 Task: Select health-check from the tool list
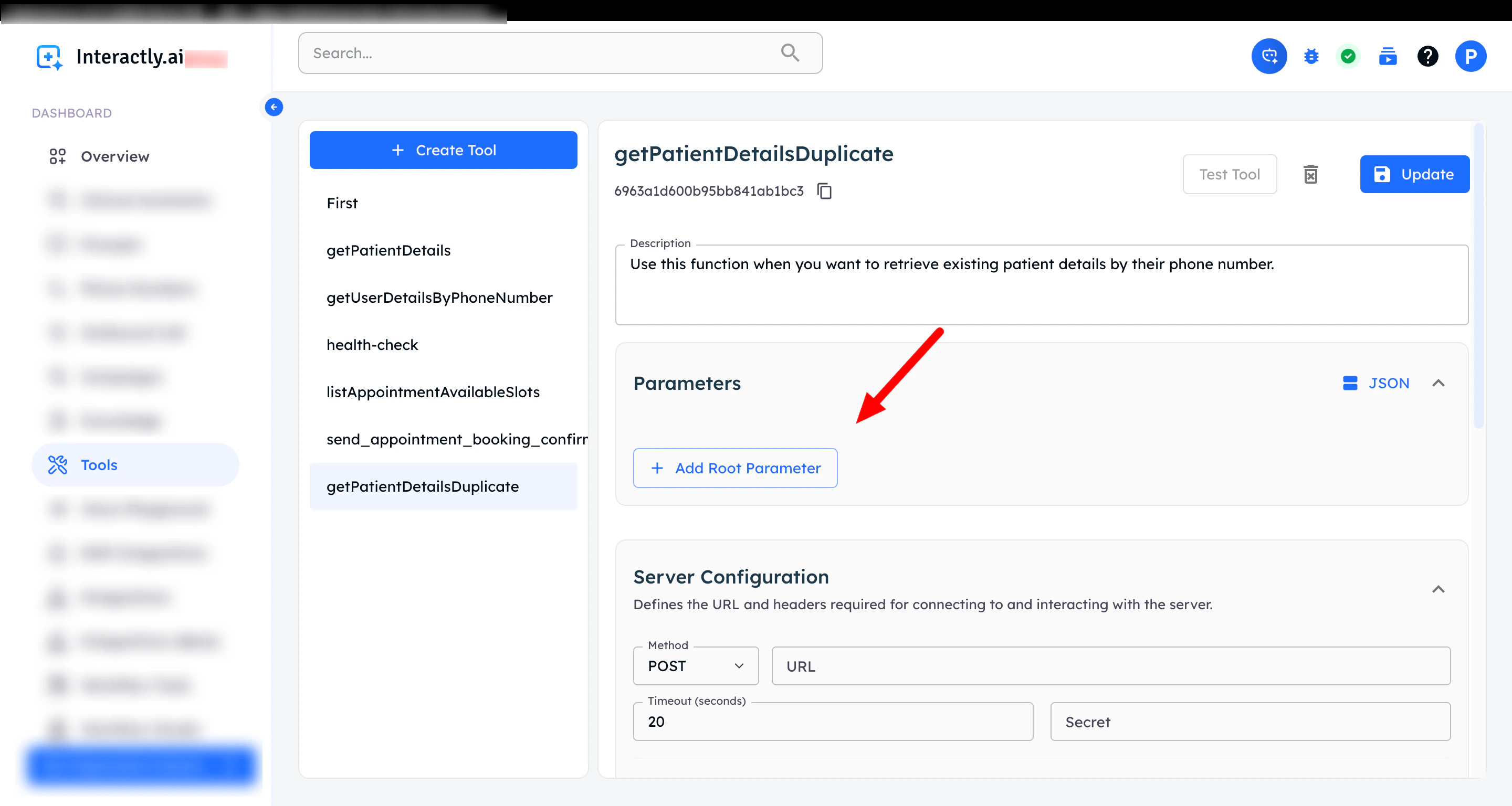click(x=372, y=345)
